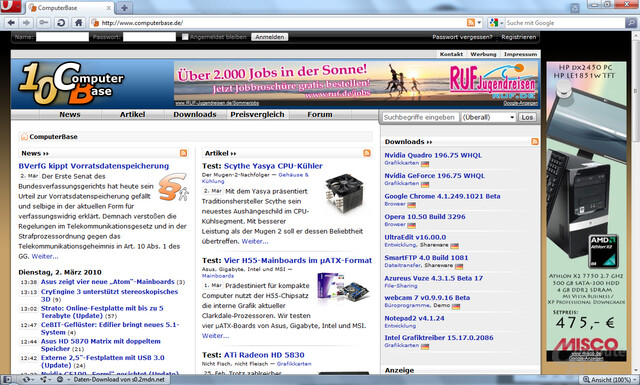The image size is (640, 385).
Task: Click the paragraph sign news thumbnail
Action: point(173,187)
